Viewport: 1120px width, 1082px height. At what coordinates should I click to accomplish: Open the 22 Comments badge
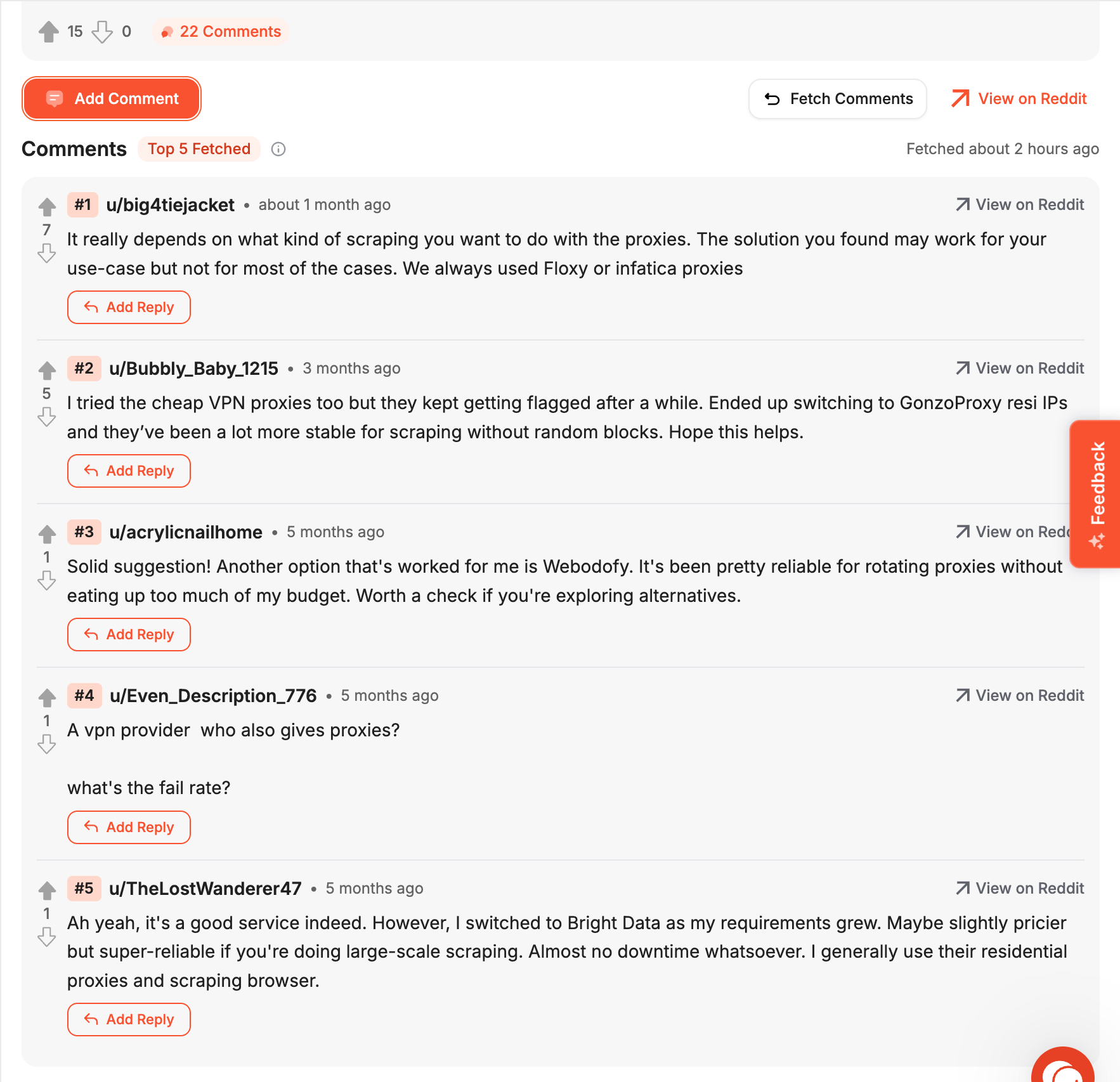tap(221, 32)
